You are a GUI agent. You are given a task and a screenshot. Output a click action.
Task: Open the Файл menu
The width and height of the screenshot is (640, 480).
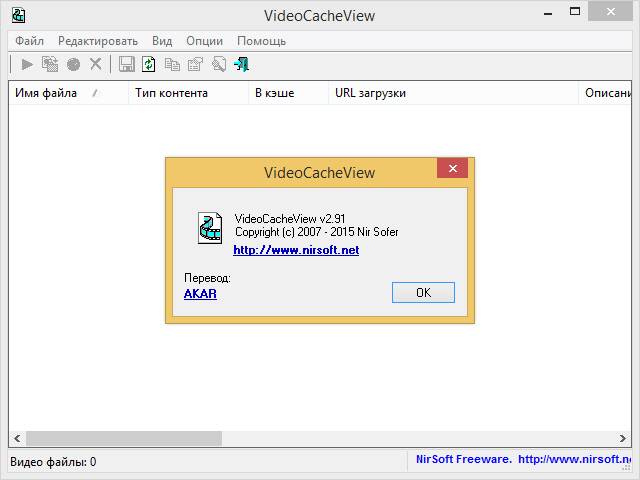(29, 41)
